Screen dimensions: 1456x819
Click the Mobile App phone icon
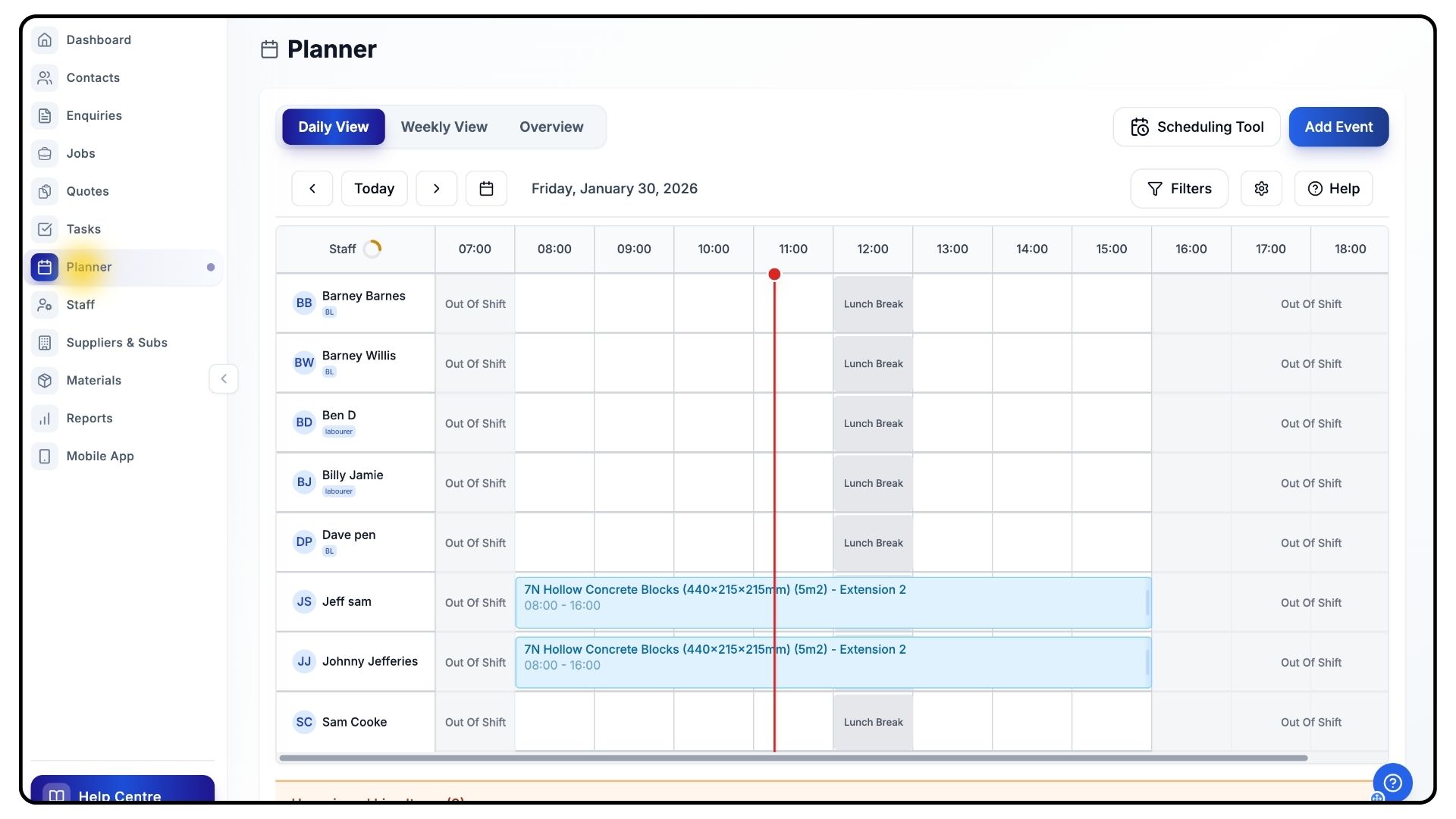coord(45,456)
